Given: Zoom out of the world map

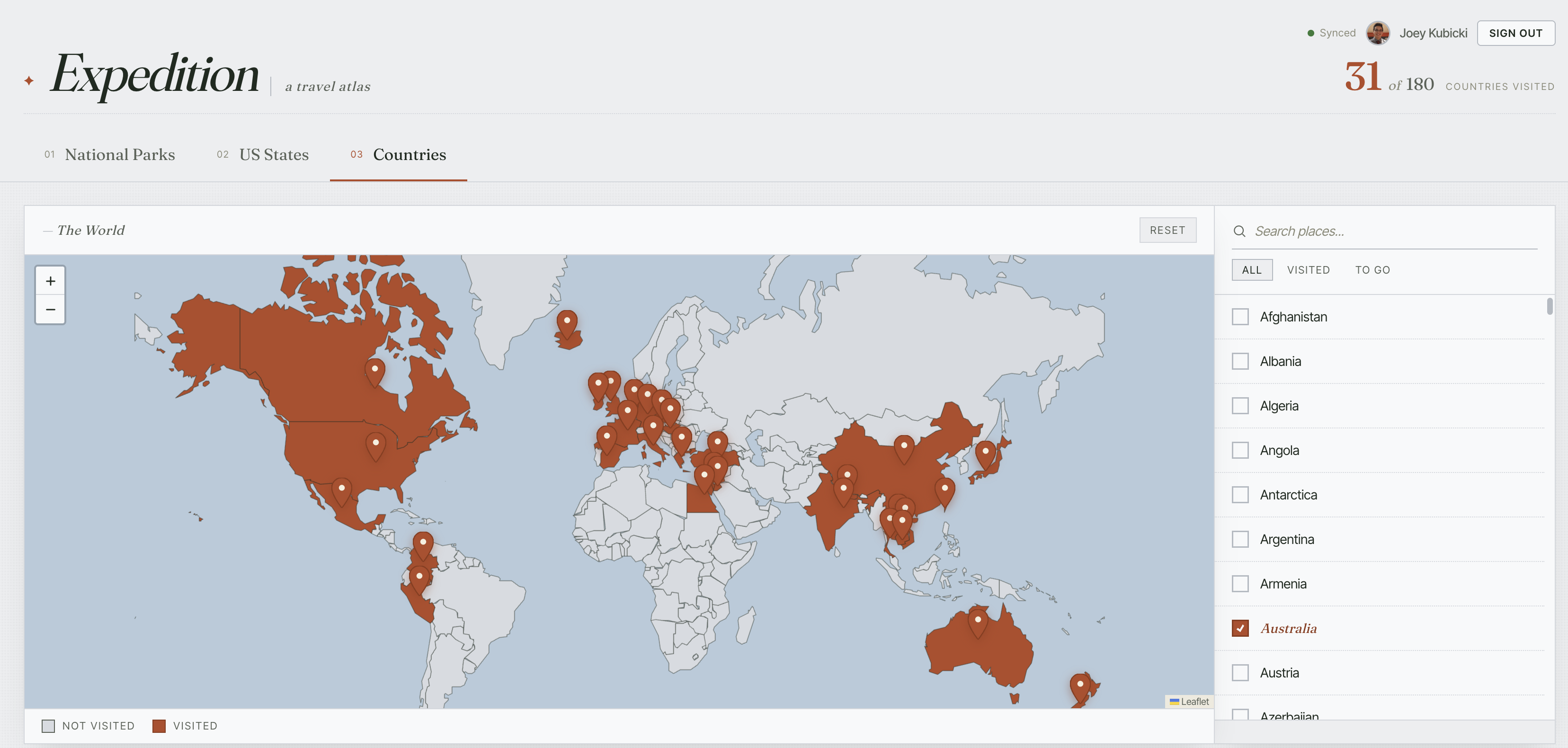Looking at the screenshot, I should 51,309.
